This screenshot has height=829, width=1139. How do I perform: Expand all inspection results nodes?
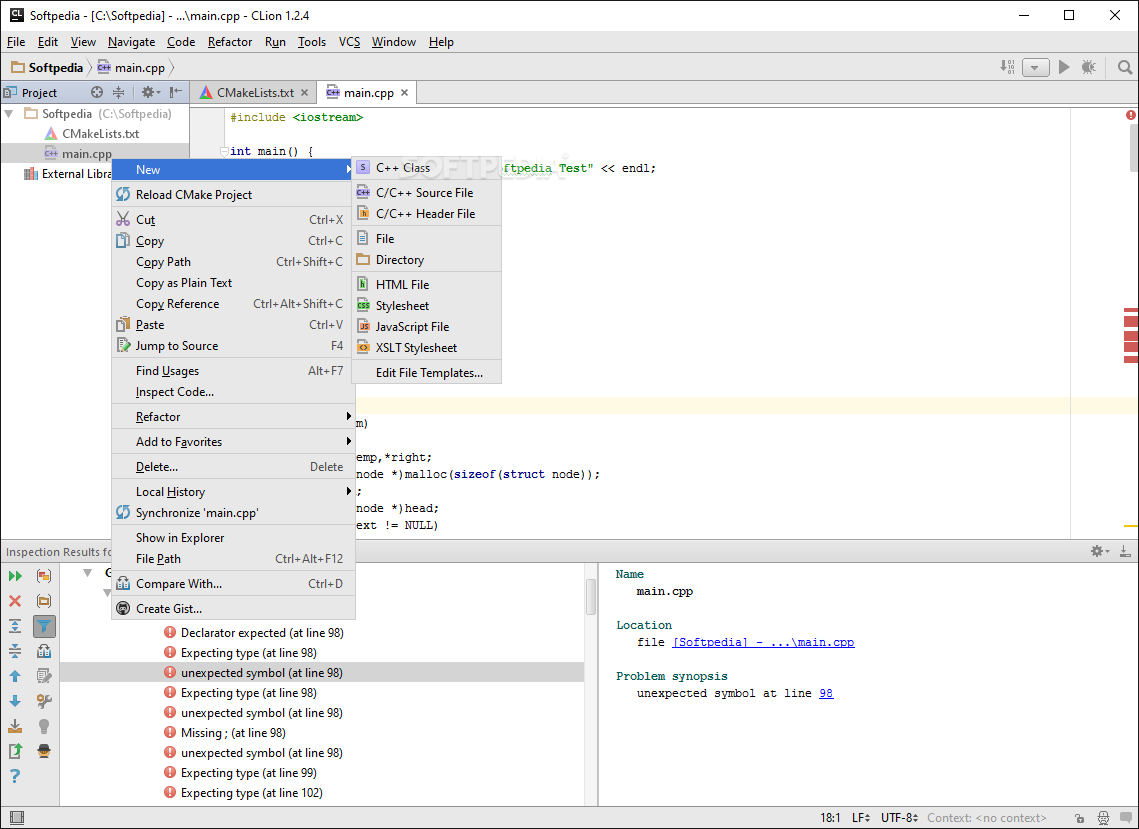coord(15,626)
